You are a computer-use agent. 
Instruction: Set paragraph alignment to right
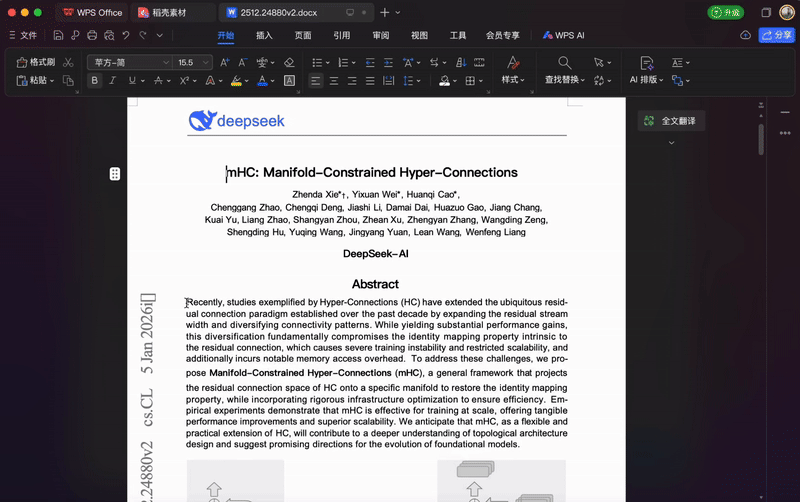352,80
